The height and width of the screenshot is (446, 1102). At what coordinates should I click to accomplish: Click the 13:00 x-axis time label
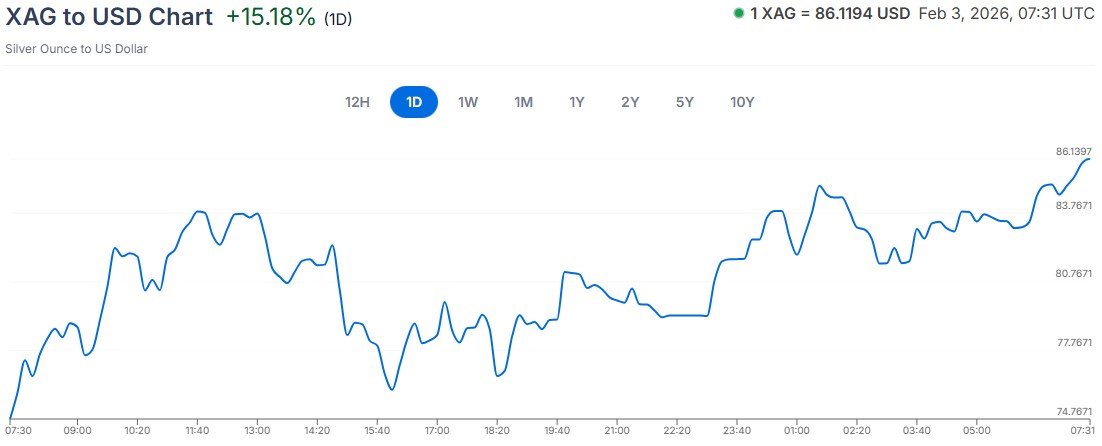click(x=257, y=429)
